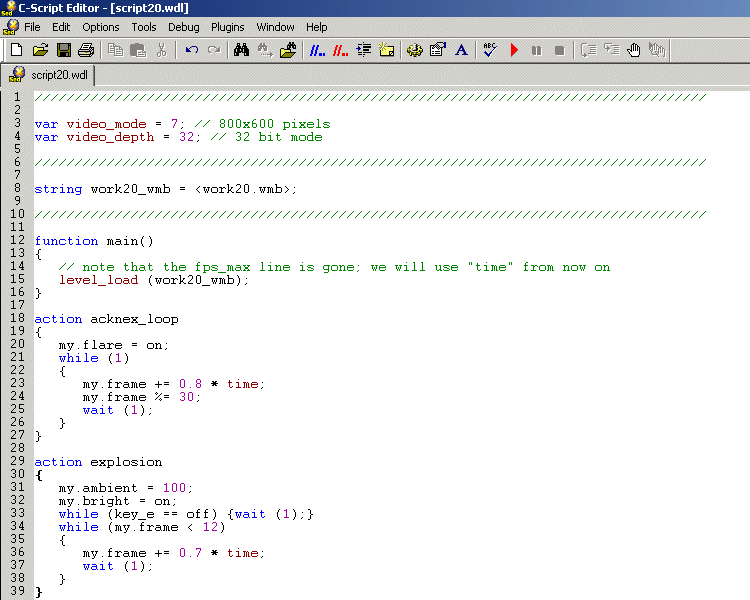Image resolution: width=750 pixels, height=600 pixels.
Task: Create a new file from toolbar
Action: tap(16, 50)
